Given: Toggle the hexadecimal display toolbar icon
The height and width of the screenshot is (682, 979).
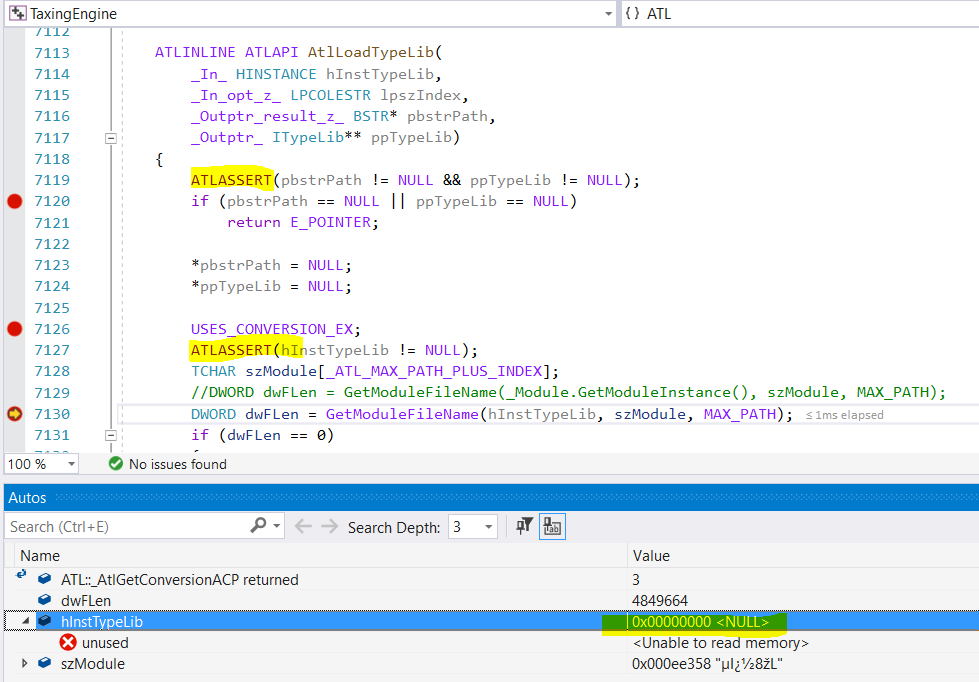Looking at the screenshot, I should tap(552, 526).
